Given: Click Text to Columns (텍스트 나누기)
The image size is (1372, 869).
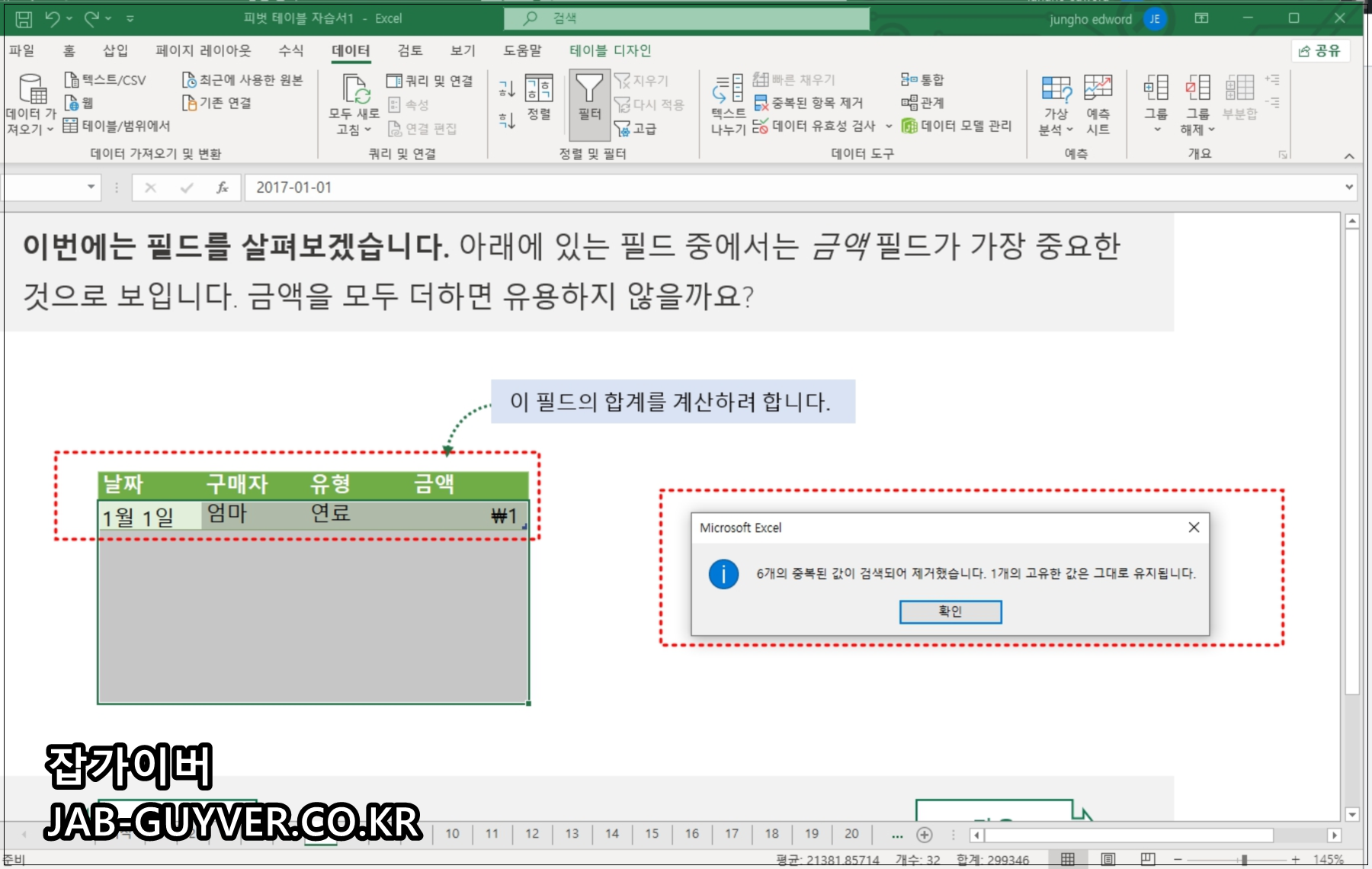Looking at the screenshot, I should 728,105.
